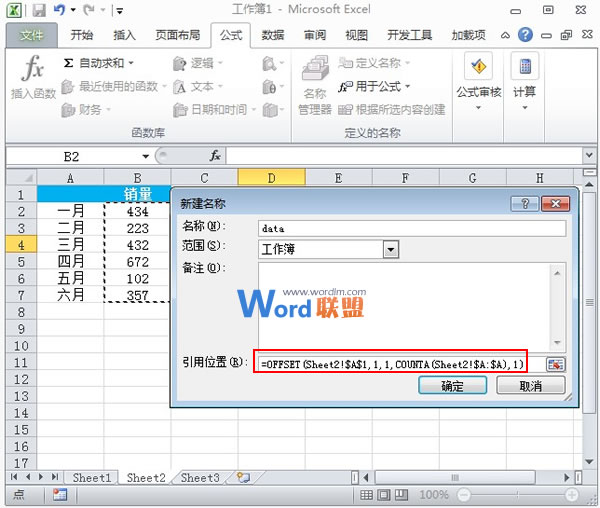Click the 取消 Cancel button
600x508 pixels.
click(530, 385)
